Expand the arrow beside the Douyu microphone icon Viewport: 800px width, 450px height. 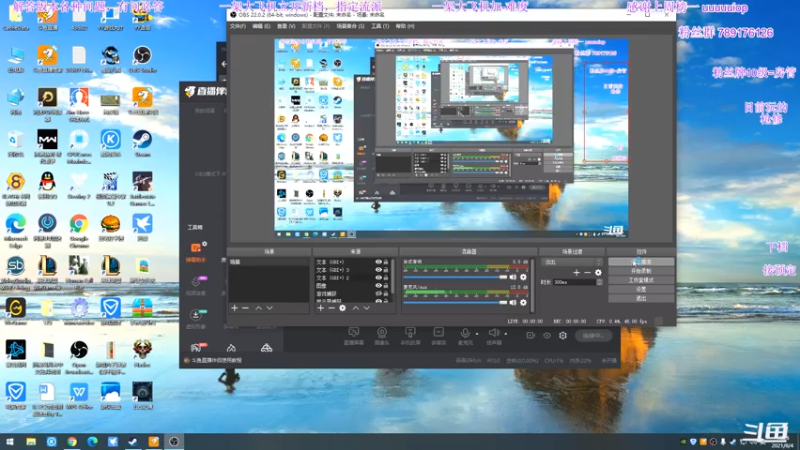pyautogui.click(x=477, y=334)
